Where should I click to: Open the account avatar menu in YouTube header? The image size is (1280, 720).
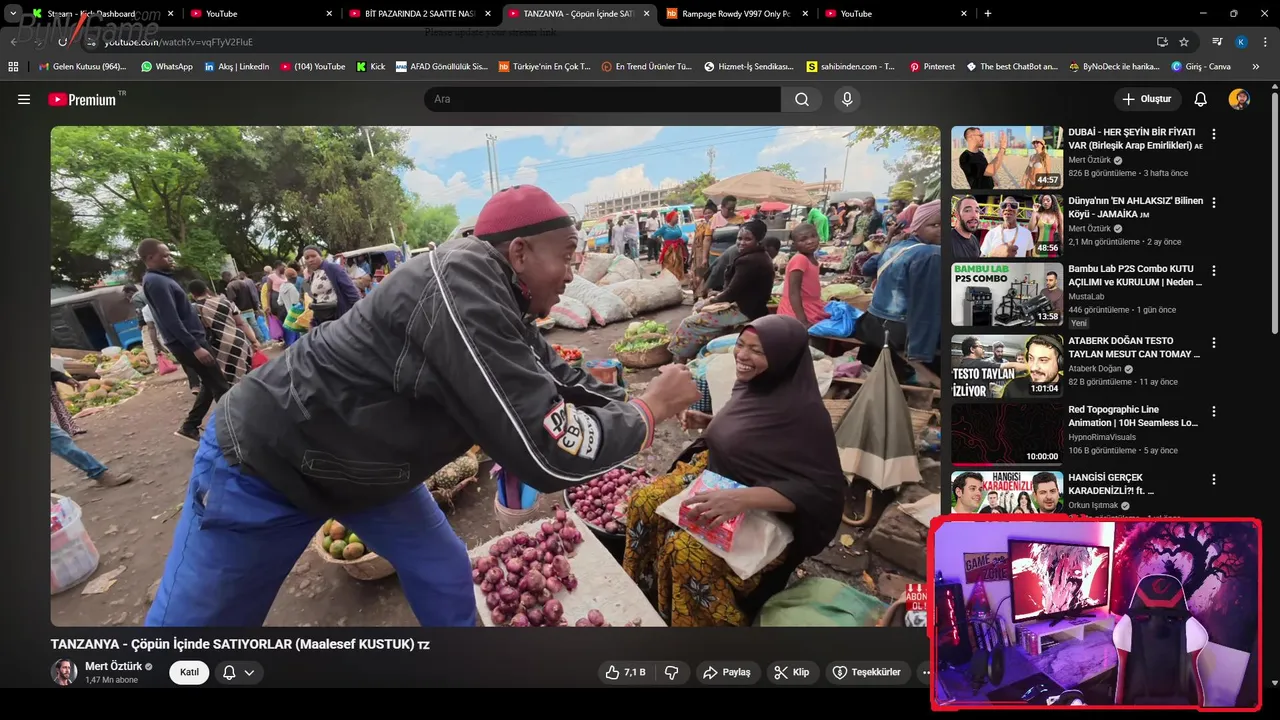click(1239, 99)
